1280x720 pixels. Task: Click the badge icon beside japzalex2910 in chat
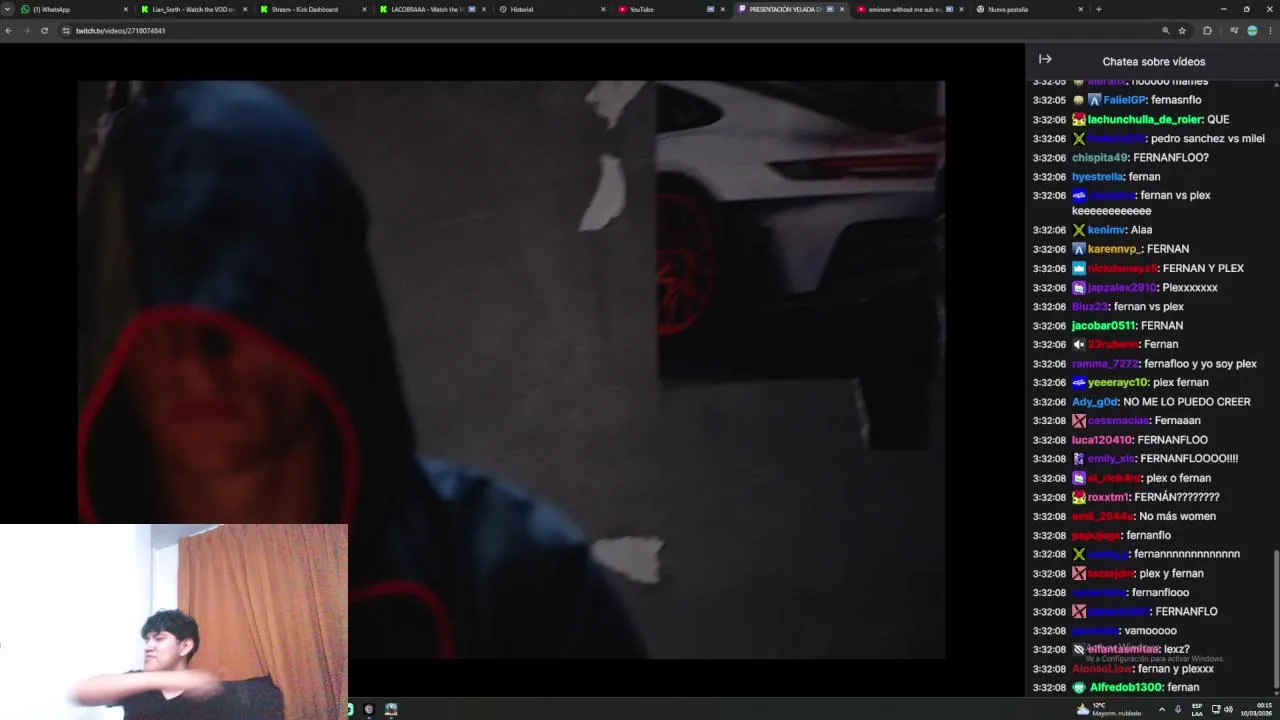(x=1079, y=288)
